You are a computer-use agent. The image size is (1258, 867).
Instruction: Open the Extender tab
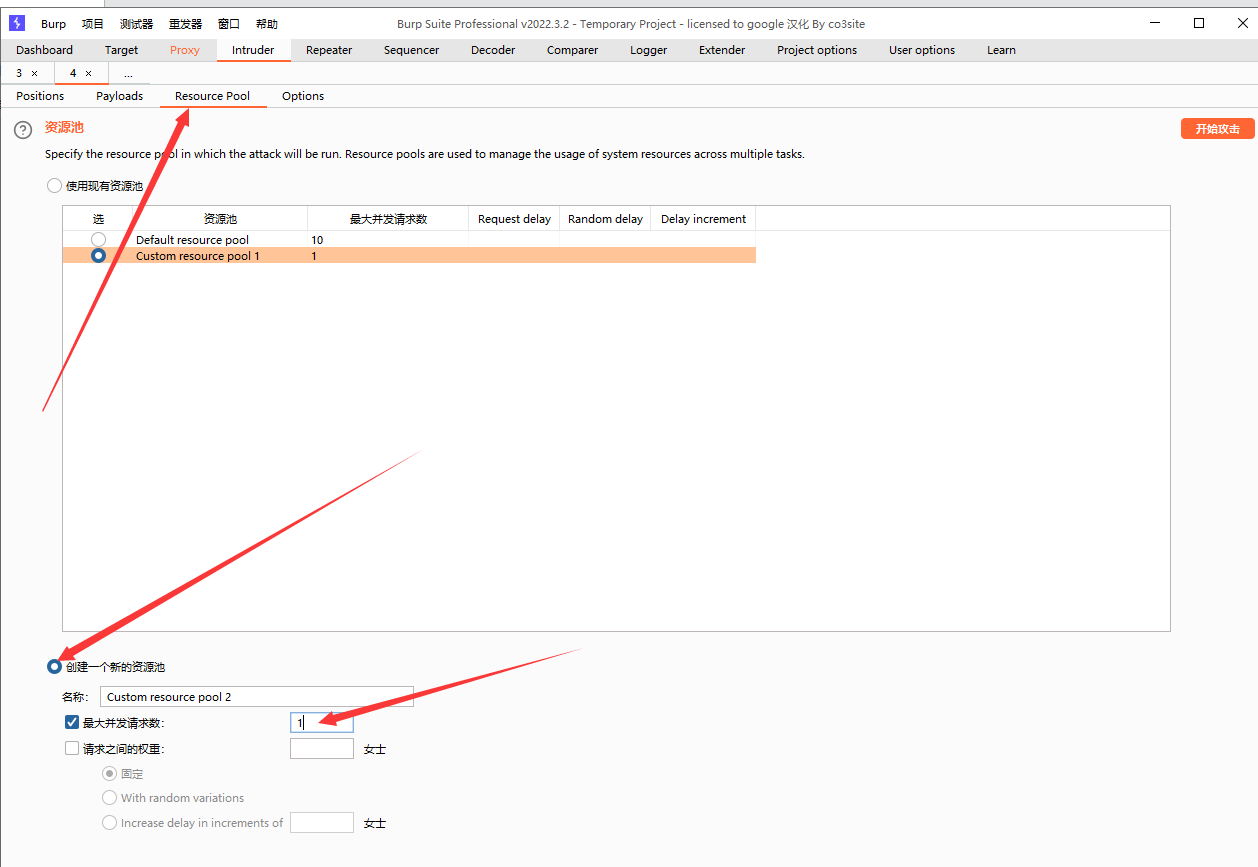[x=722, y=50]
